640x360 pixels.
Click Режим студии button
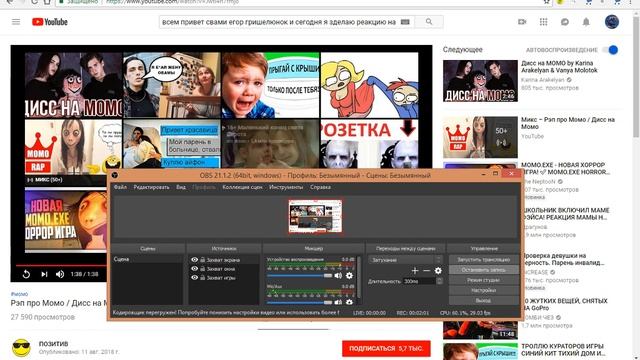484,280
